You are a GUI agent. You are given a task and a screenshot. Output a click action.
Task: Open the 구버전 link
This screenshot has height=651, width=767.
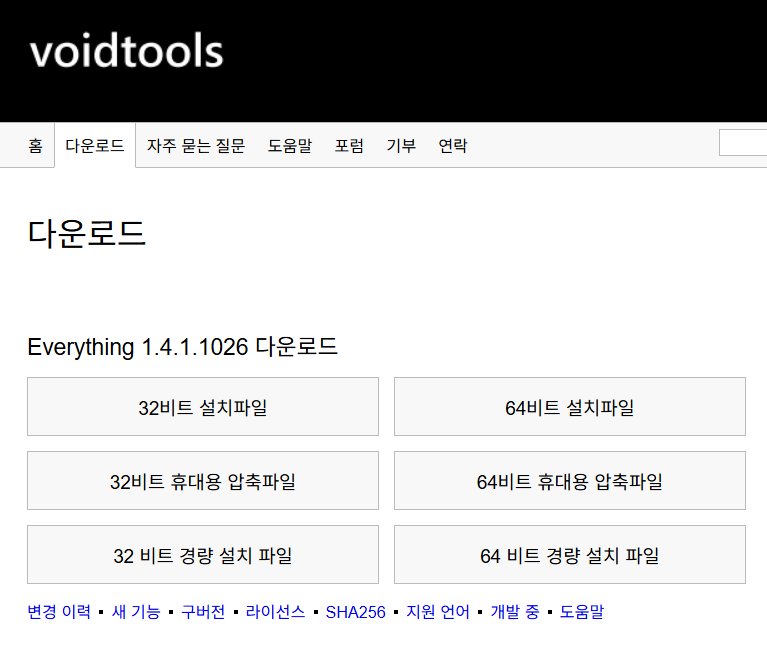click(x=203, y=612)
